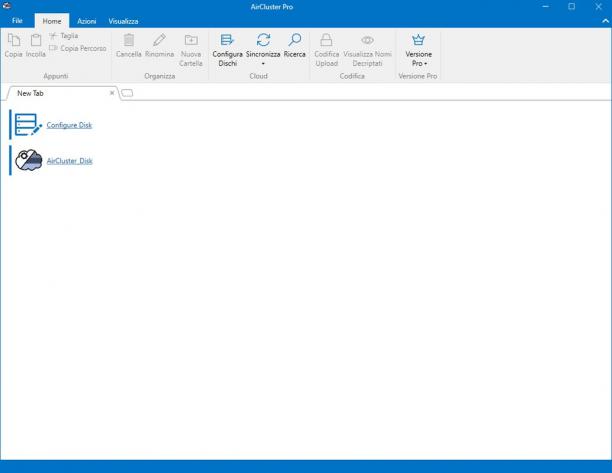Viewport: 612px width, 473px height.
Task: Open the Ricerca magnifier tool
Action: [x=294, y=46]
